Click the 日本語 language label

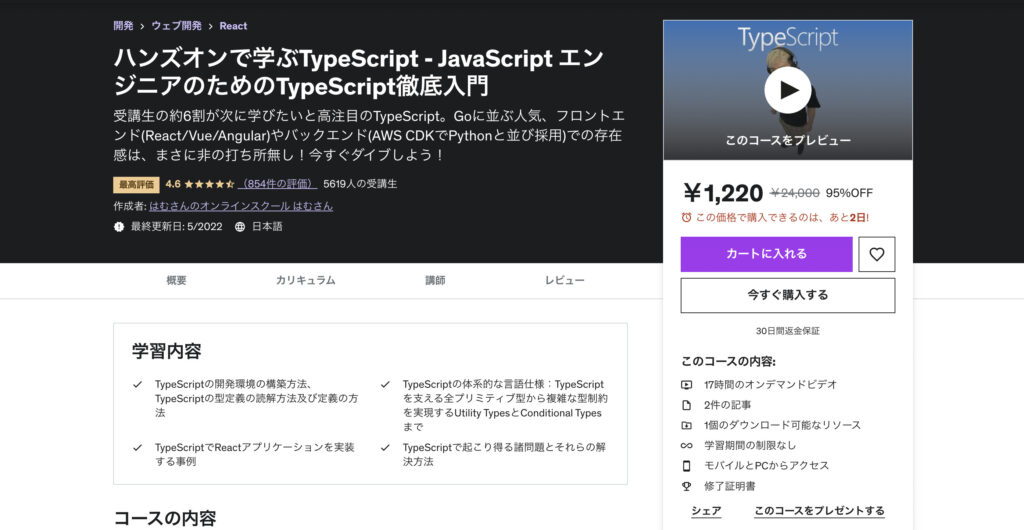(267, 226)
